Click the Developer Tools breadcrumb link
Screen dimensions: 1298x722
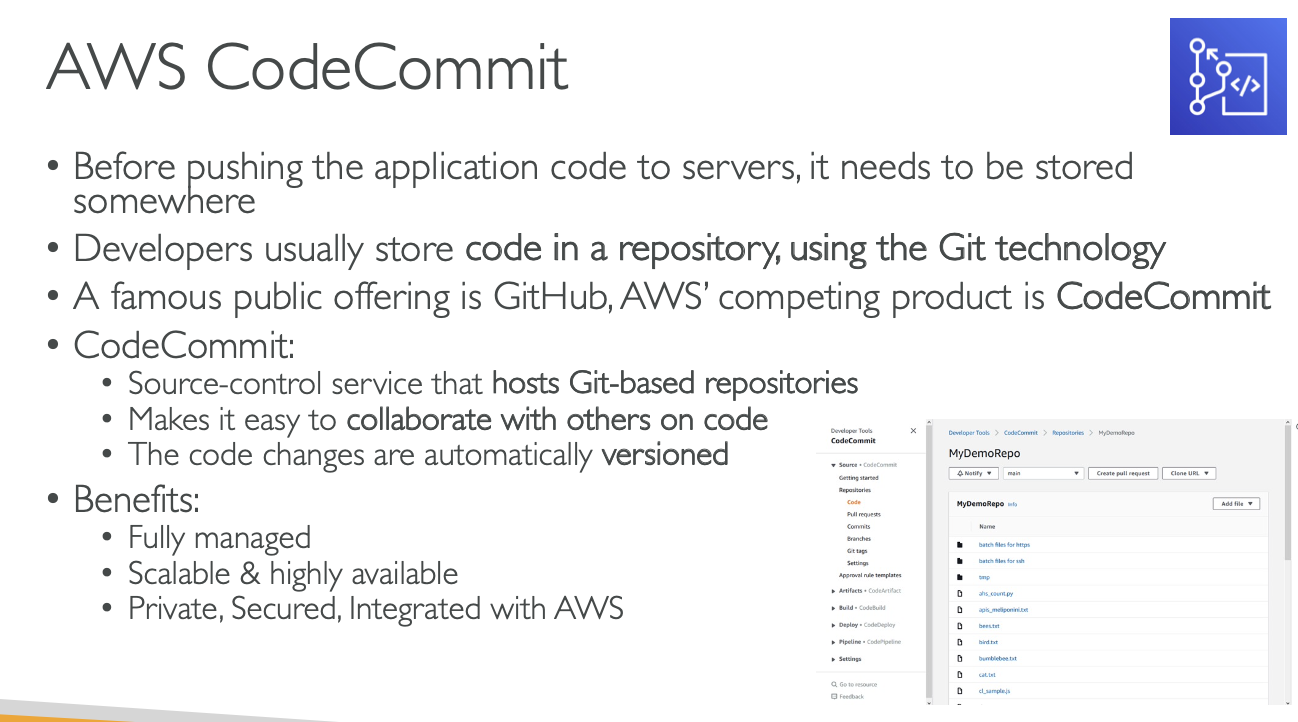[968, 433]
